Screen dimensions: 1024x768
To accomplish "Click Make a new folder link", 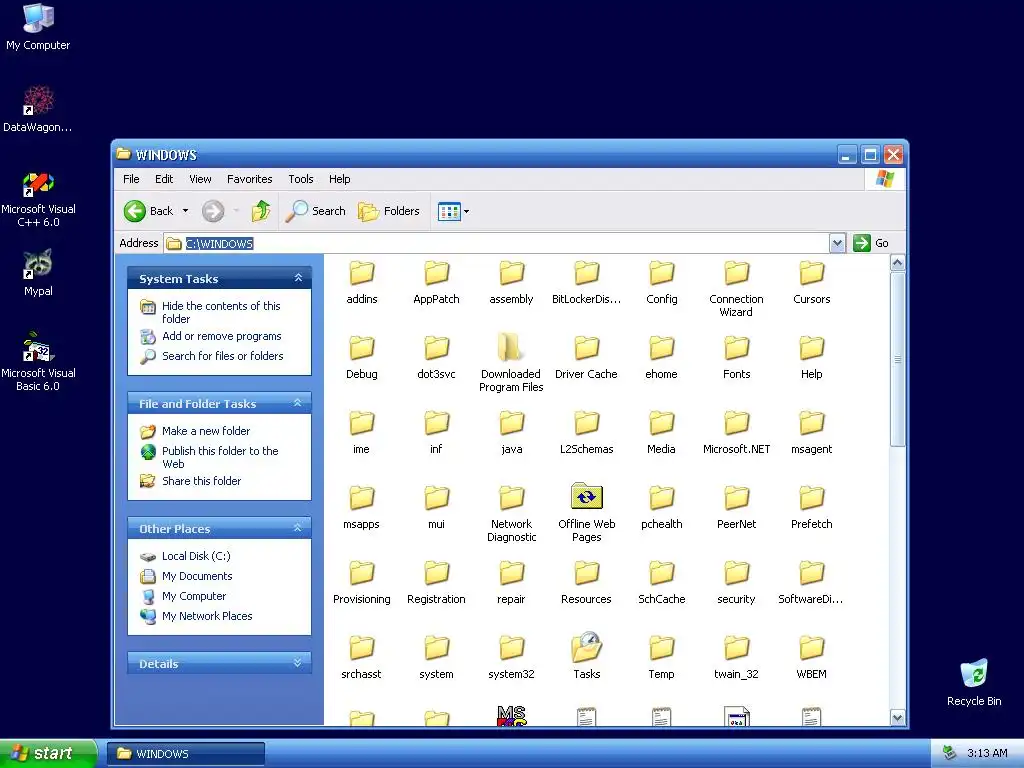I will 206,431.
